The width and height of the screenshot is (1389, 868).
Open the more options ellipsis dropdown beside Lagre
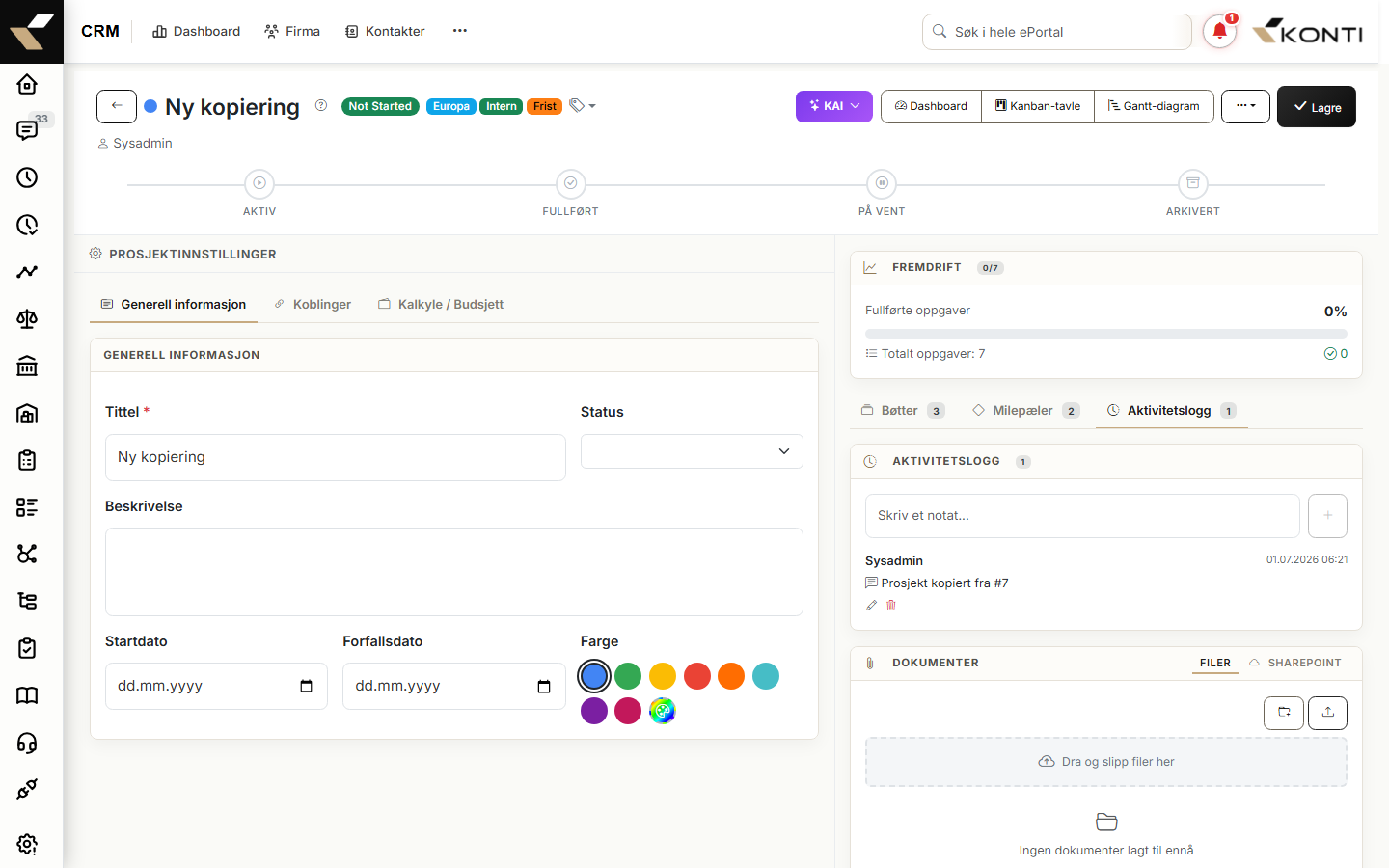coord(1245,106)
